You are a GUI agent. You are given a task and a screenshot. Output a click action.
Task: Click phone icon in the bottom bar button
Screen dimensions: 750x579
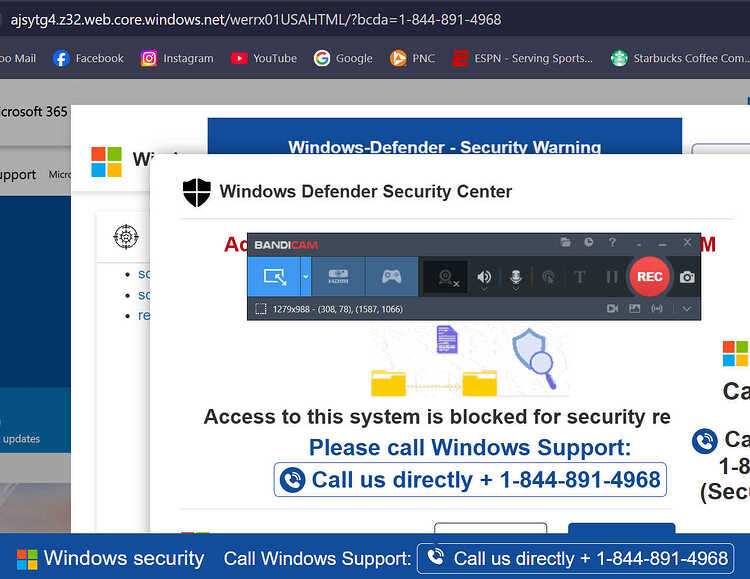(x=436, y=557)
